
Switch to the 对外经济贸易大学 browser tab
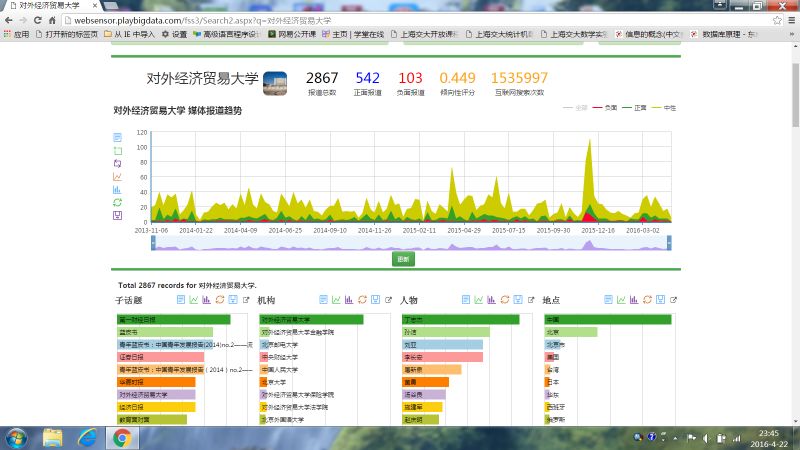pos(70,6)
